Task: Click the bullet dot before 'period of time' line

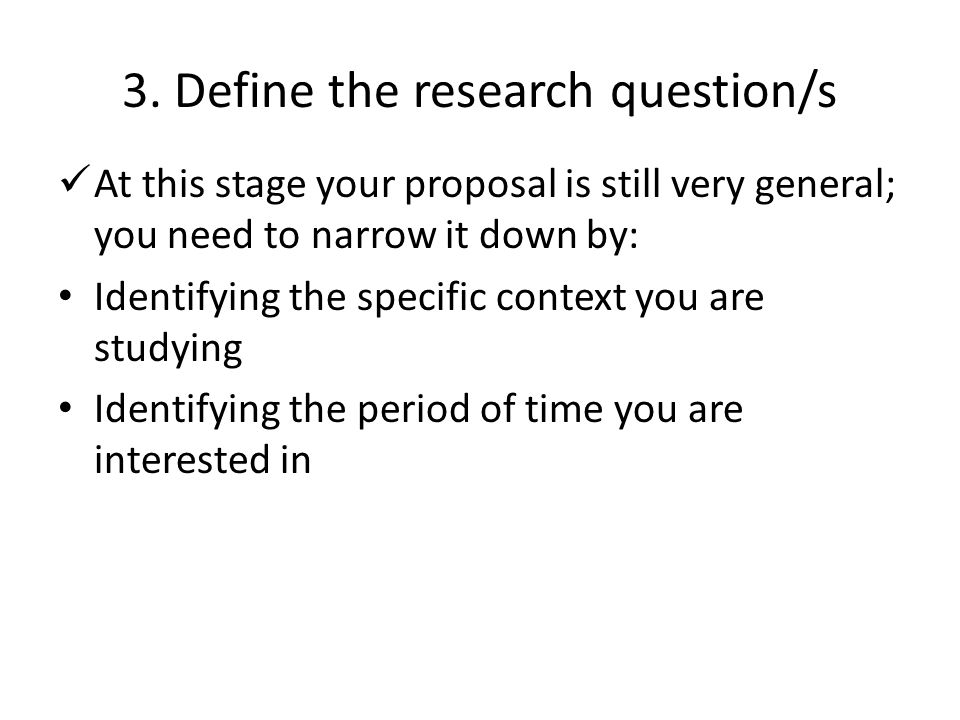Action: pyautogui.click(x=66, y=408)
